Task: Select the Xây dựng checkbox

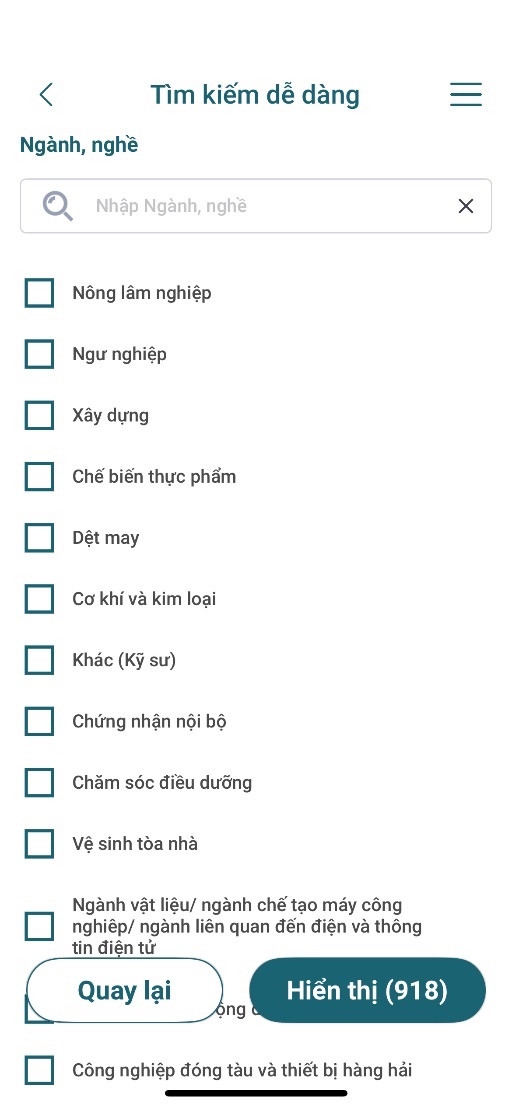Action: point(40,415)
